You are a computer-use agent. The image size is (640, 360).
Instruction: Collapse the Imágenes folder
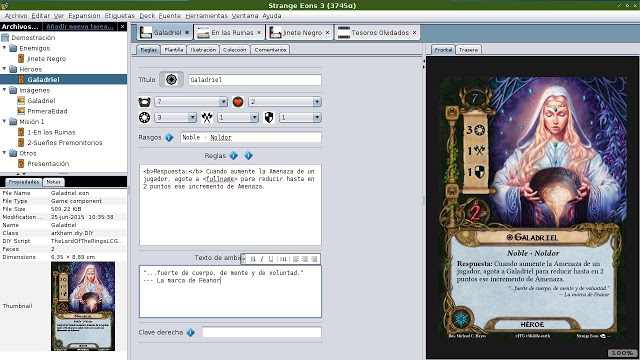[4, 90]
